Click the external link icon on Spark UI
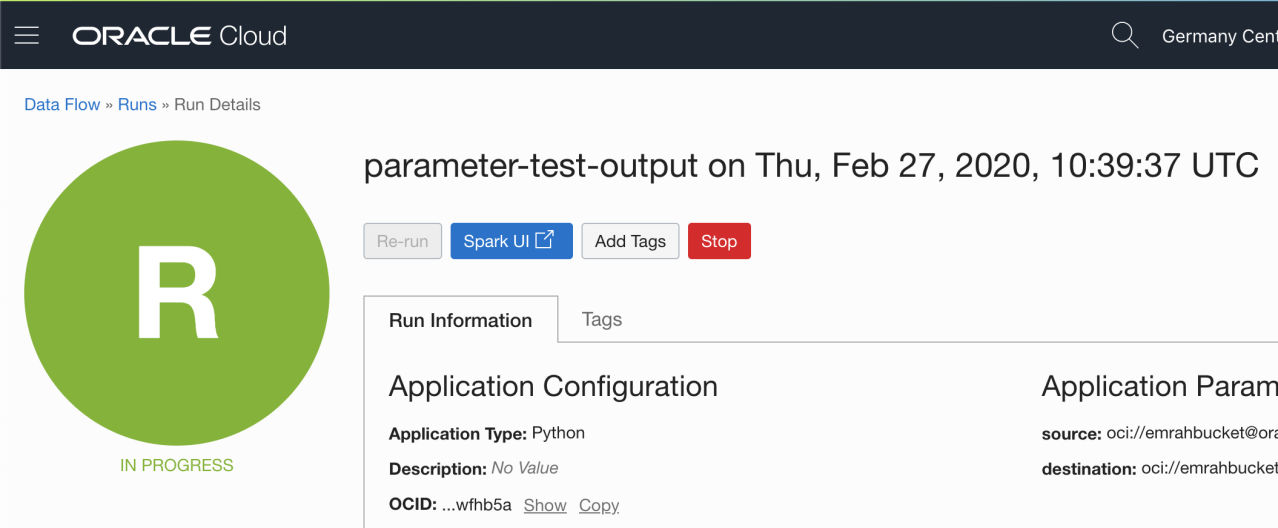The width and height of the screenshot is (1278, 528). point(545,240)
